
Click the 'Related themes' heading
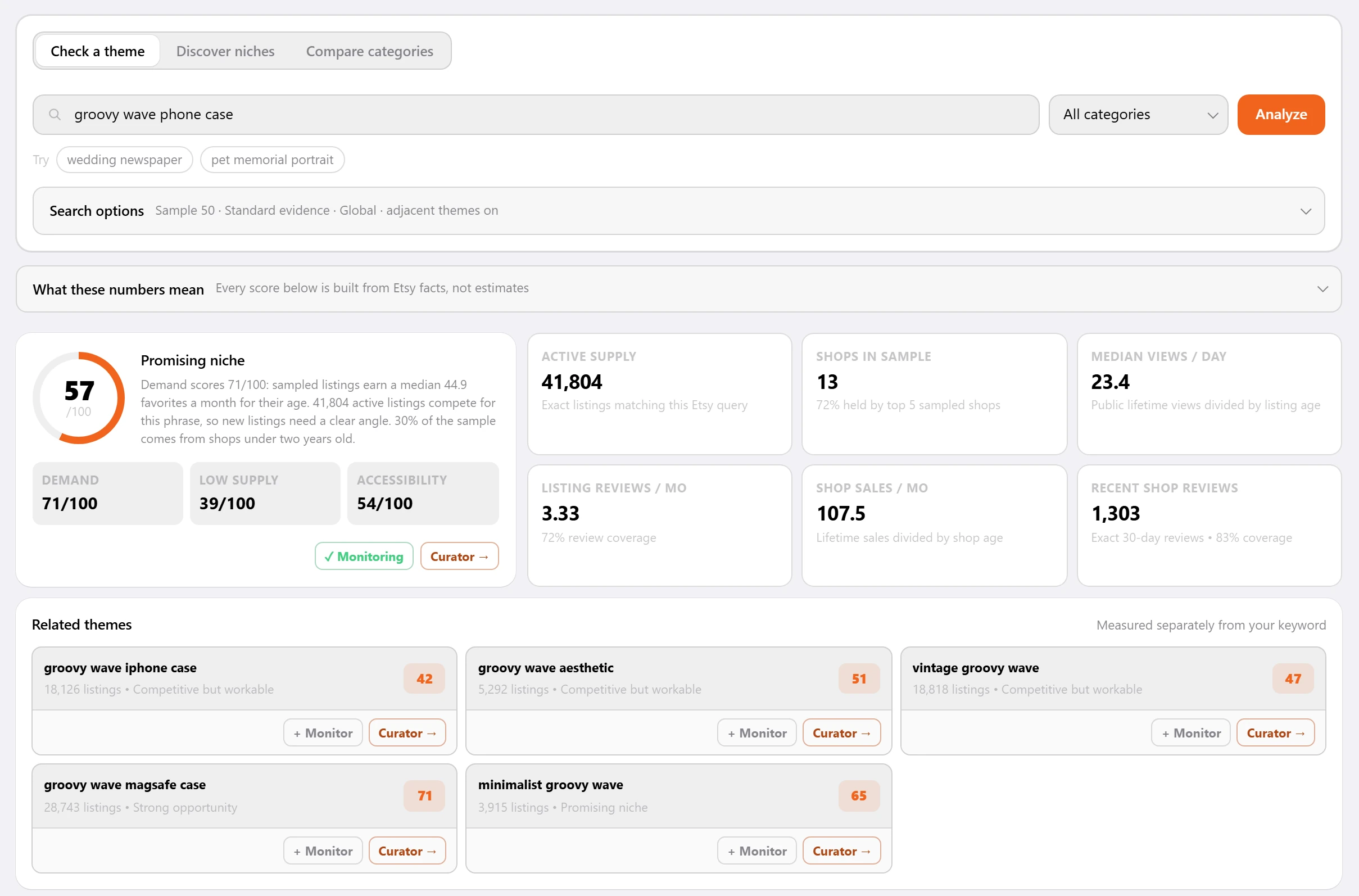81,625
